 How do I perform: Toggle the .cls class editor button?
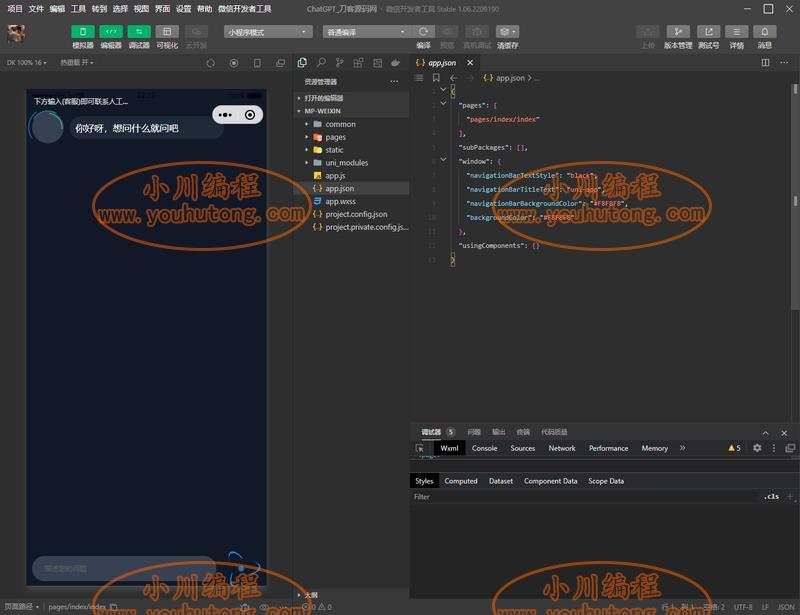[771, 496]
